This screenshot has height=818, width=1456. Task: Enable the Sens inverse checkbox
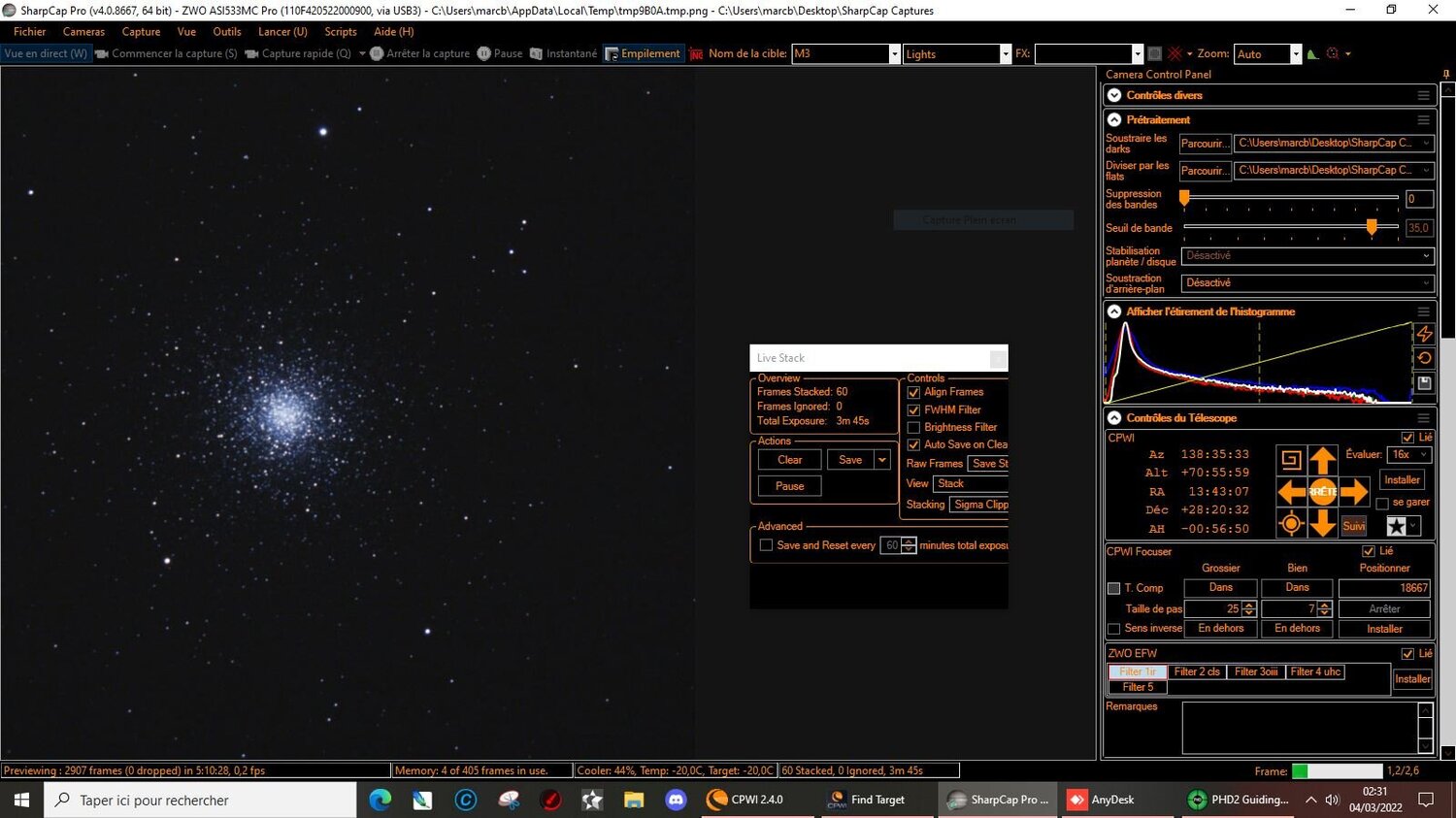[1114, 629]
